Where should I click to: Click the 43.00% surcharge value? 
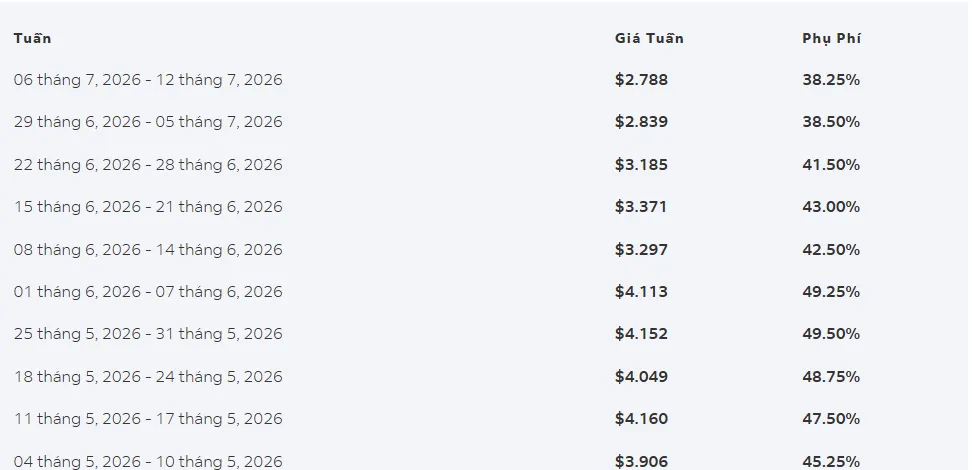click(x=831, y=206)
